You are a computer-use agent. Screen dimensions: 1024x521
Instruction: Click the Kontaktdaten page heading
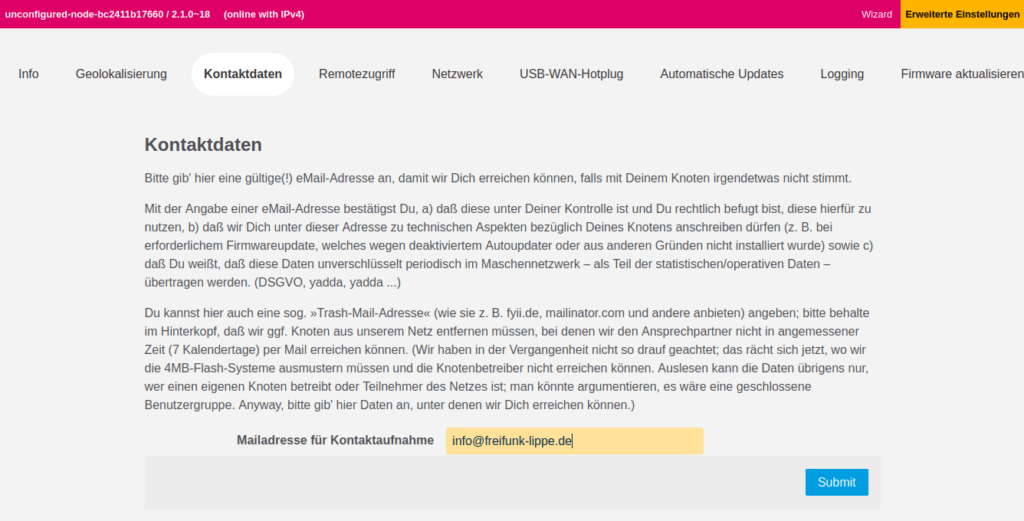coord(203,145)
